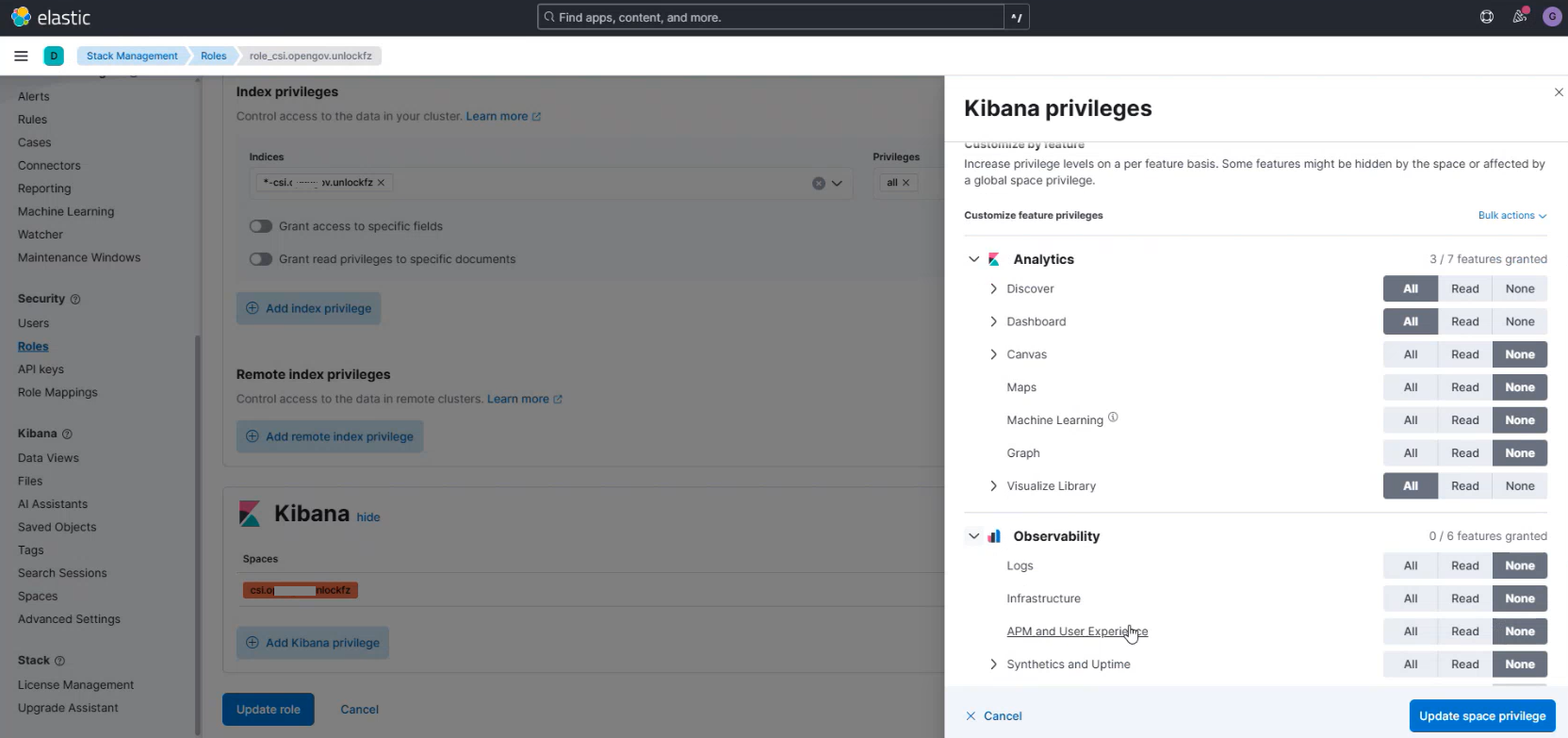This screenshot has height=738, width=1568.
Task: Set Dashboard privilege to None
Action: (x=1520, y=321)
